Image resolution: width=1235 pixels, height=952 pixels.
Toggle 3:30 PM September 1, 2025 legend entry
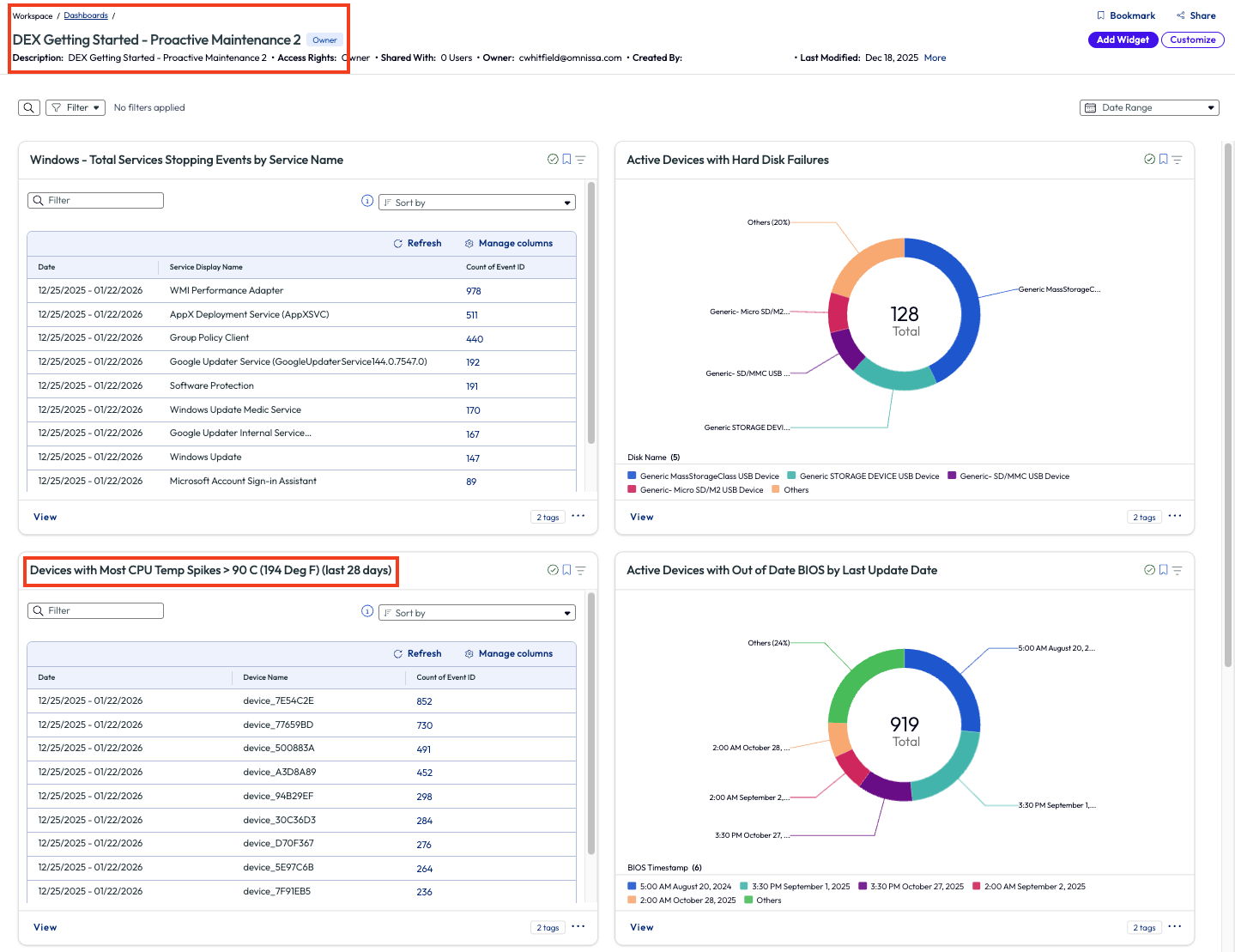pyautogui.click(x=800, y=887)
